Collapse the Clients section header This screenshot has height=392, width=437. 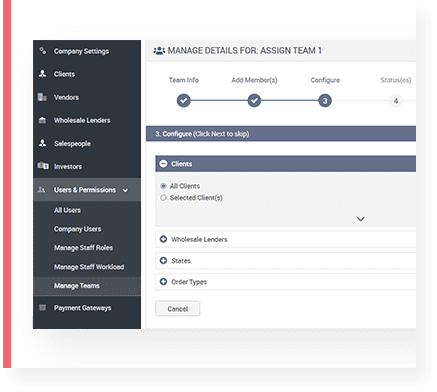pos(286,164)
